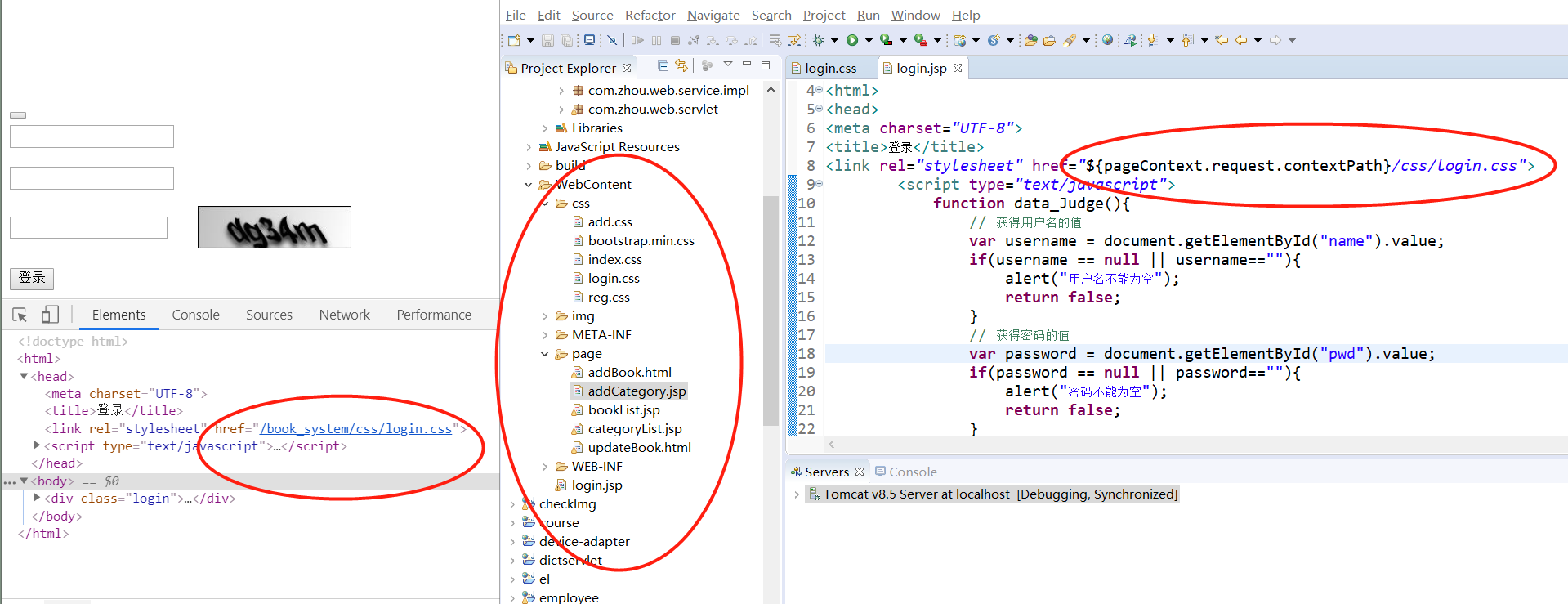Screen dimensions: 1568x604
Task: Select bookList.jsp in the page folder
Action: coord(616,410)
